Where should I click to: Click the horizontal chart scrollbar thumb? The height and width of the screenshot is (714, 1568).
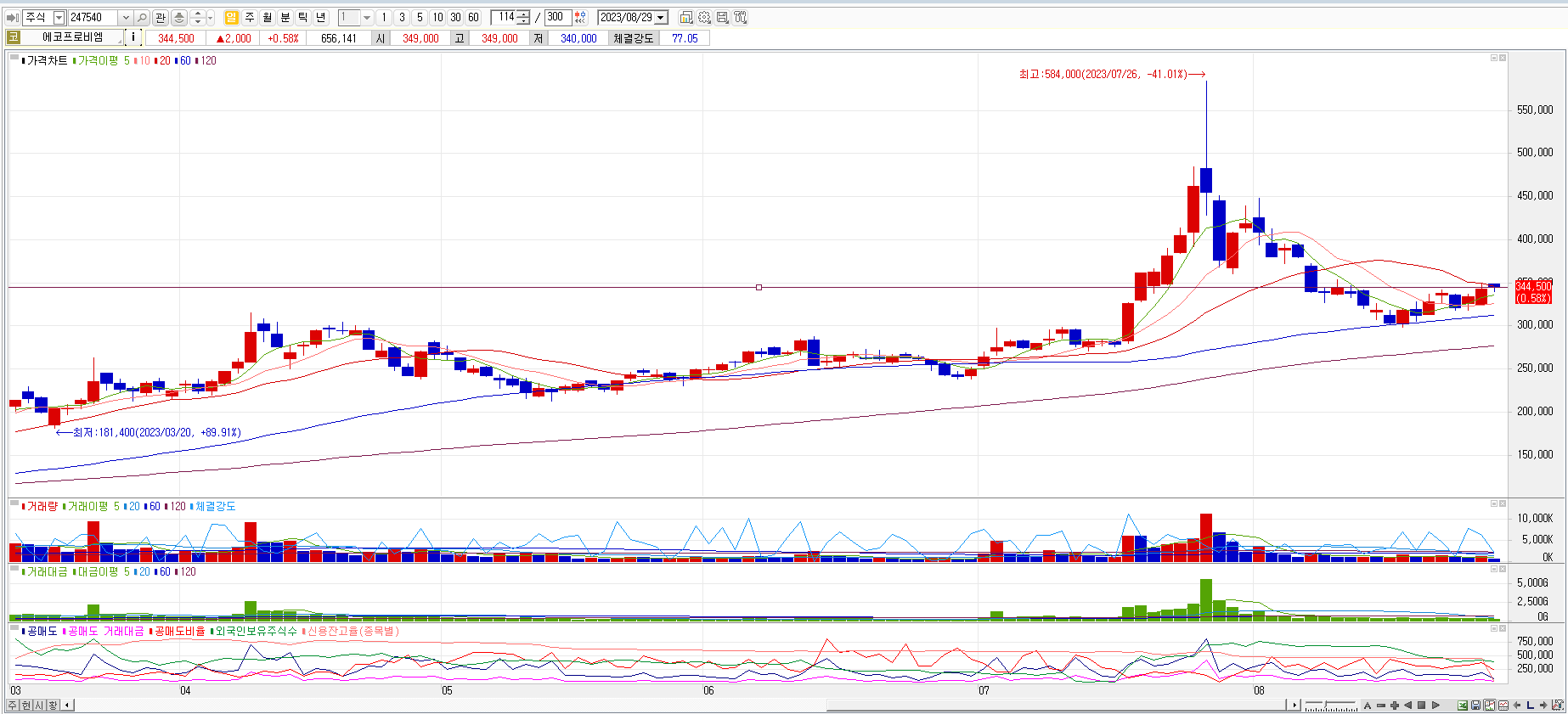(x=1057, y=706)
